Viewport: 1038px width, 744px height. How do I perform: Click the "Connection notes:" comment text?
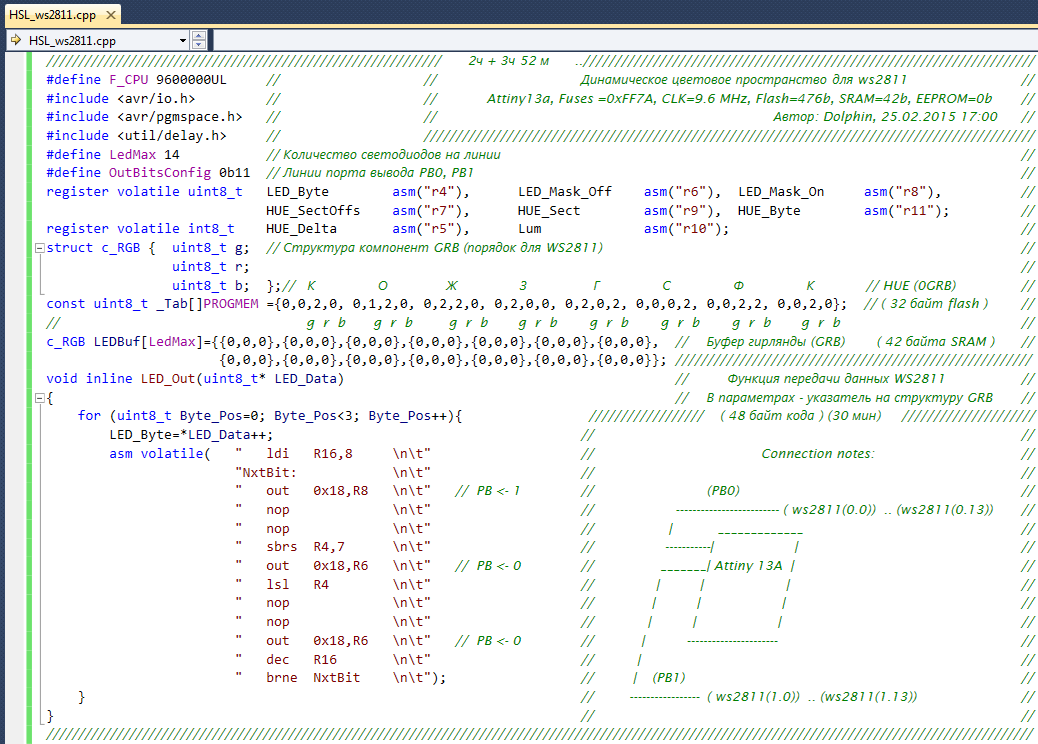pyautogui.click(x=817, y=454)
